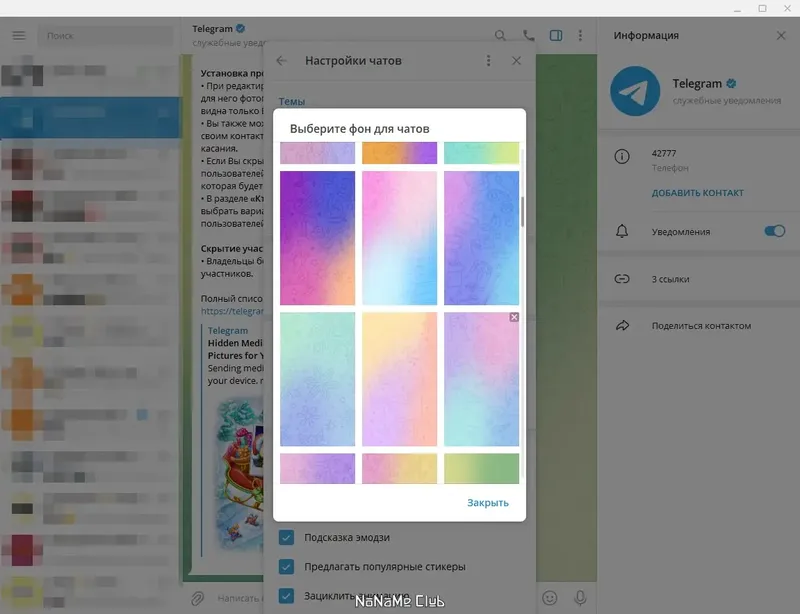800x614 pixels.
Task: Search within the Telegram chat
Action: click(x=500, y=35)
